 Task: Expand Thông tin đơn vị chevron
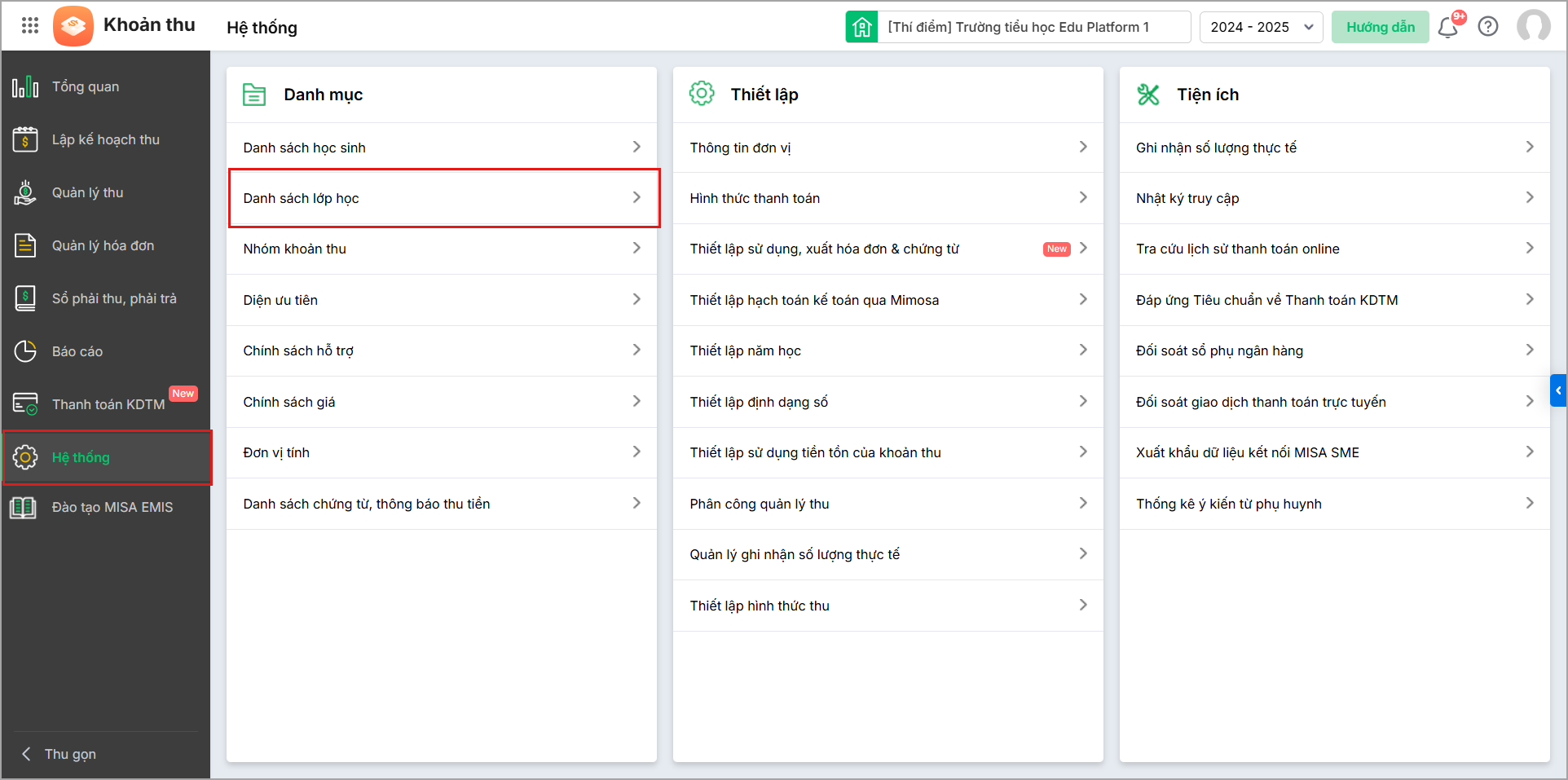click(x=1083, y=147)
